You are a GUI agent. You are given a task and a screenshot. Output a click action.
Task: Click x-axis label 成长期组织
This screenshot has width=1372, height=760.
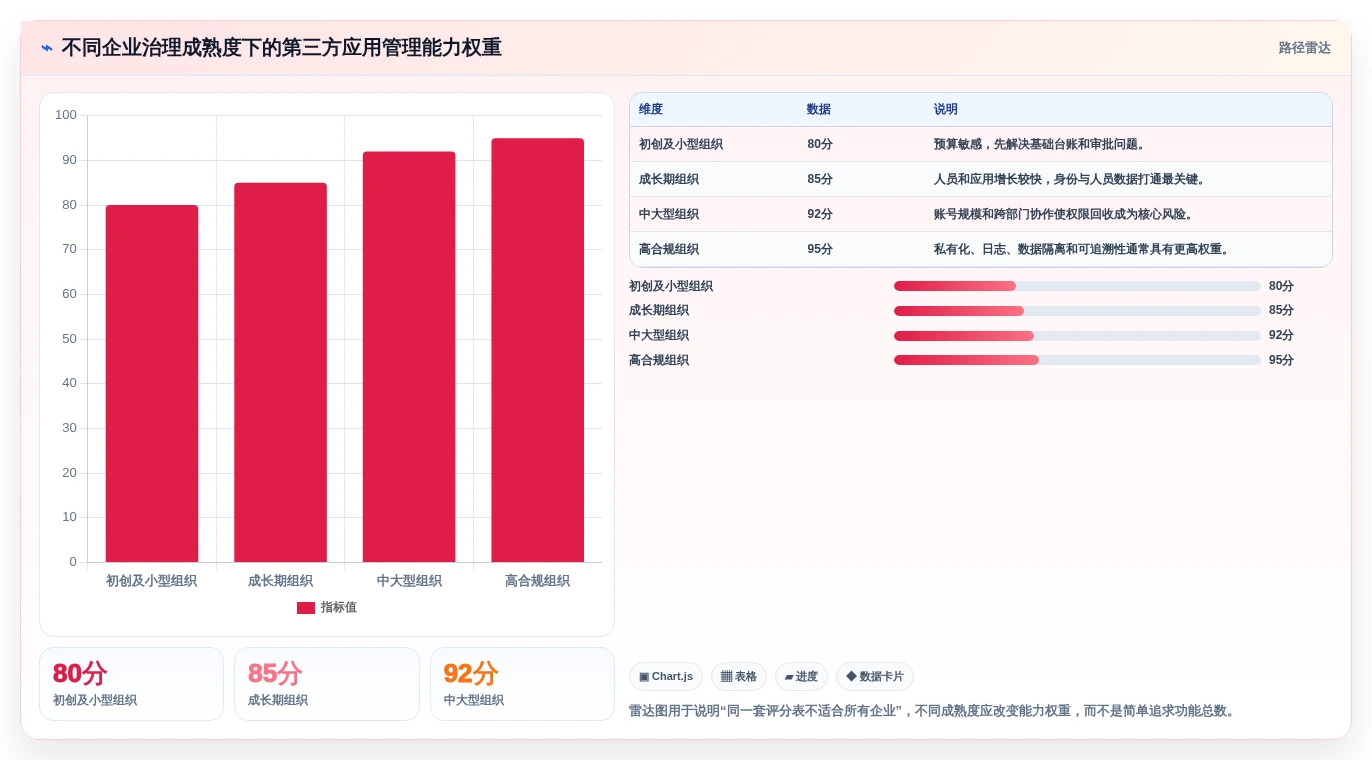click(280, 581)
